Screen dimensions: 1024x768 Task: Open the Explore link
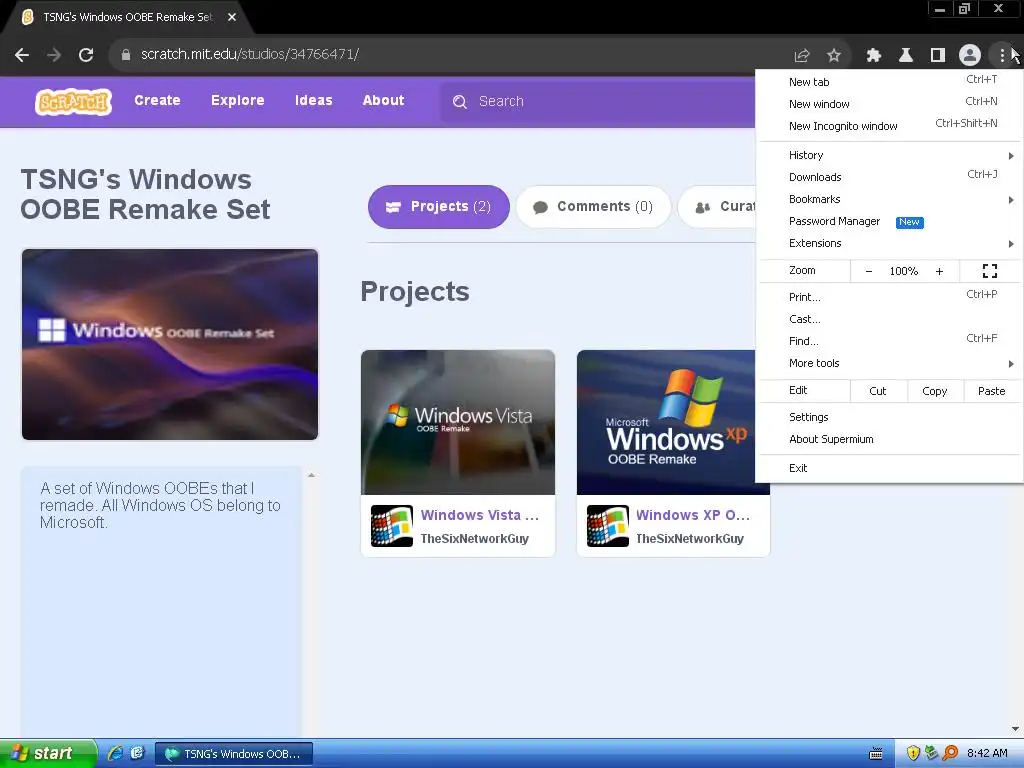[x=238, y=101]
